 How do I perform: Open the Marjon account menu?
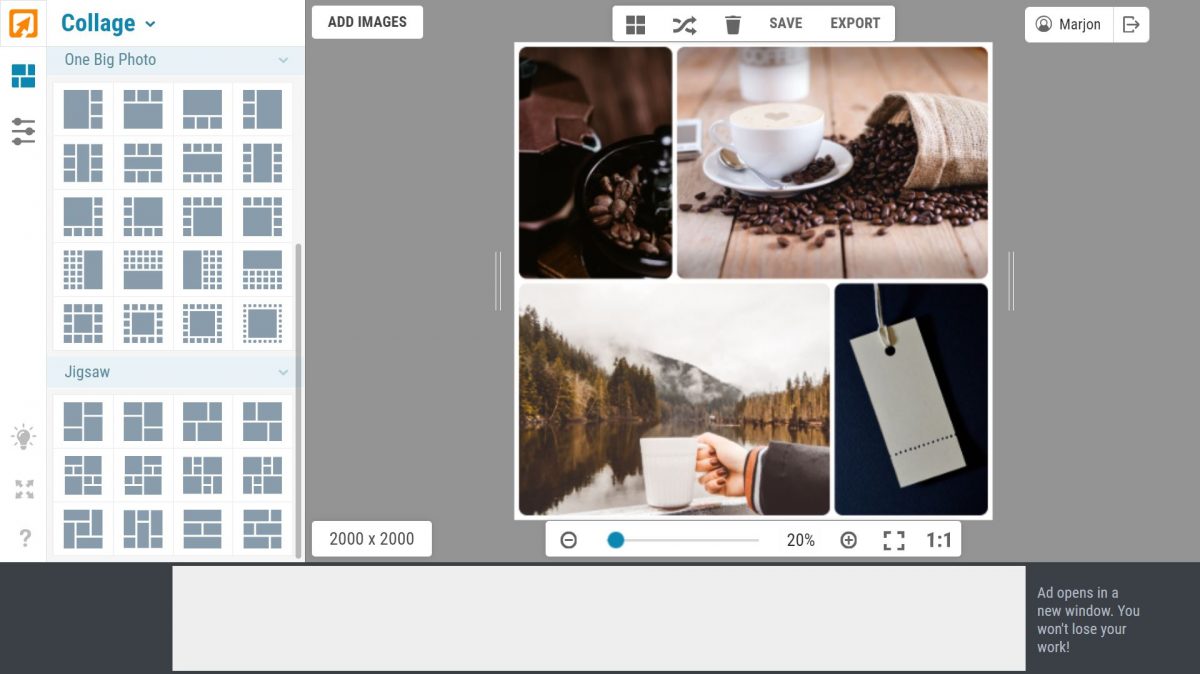(x=1068, y=24)
